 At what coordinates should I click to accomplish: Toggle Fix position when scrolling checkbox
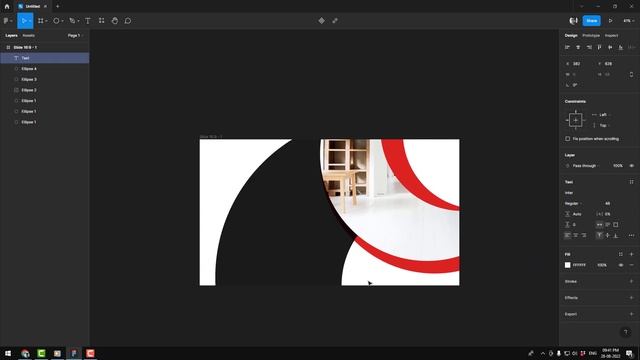567,139
